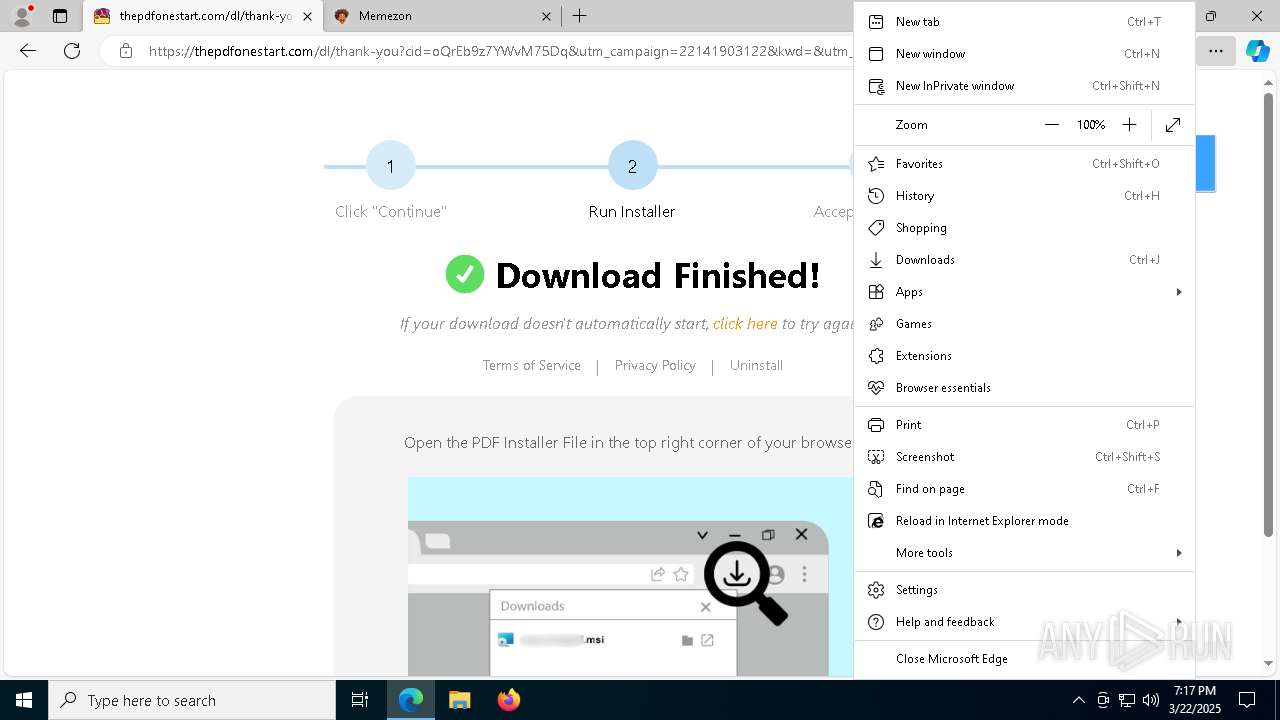Screen dimensions: 1280x720
Task: Open Browser essentials entry
Action: [1024, 387]
